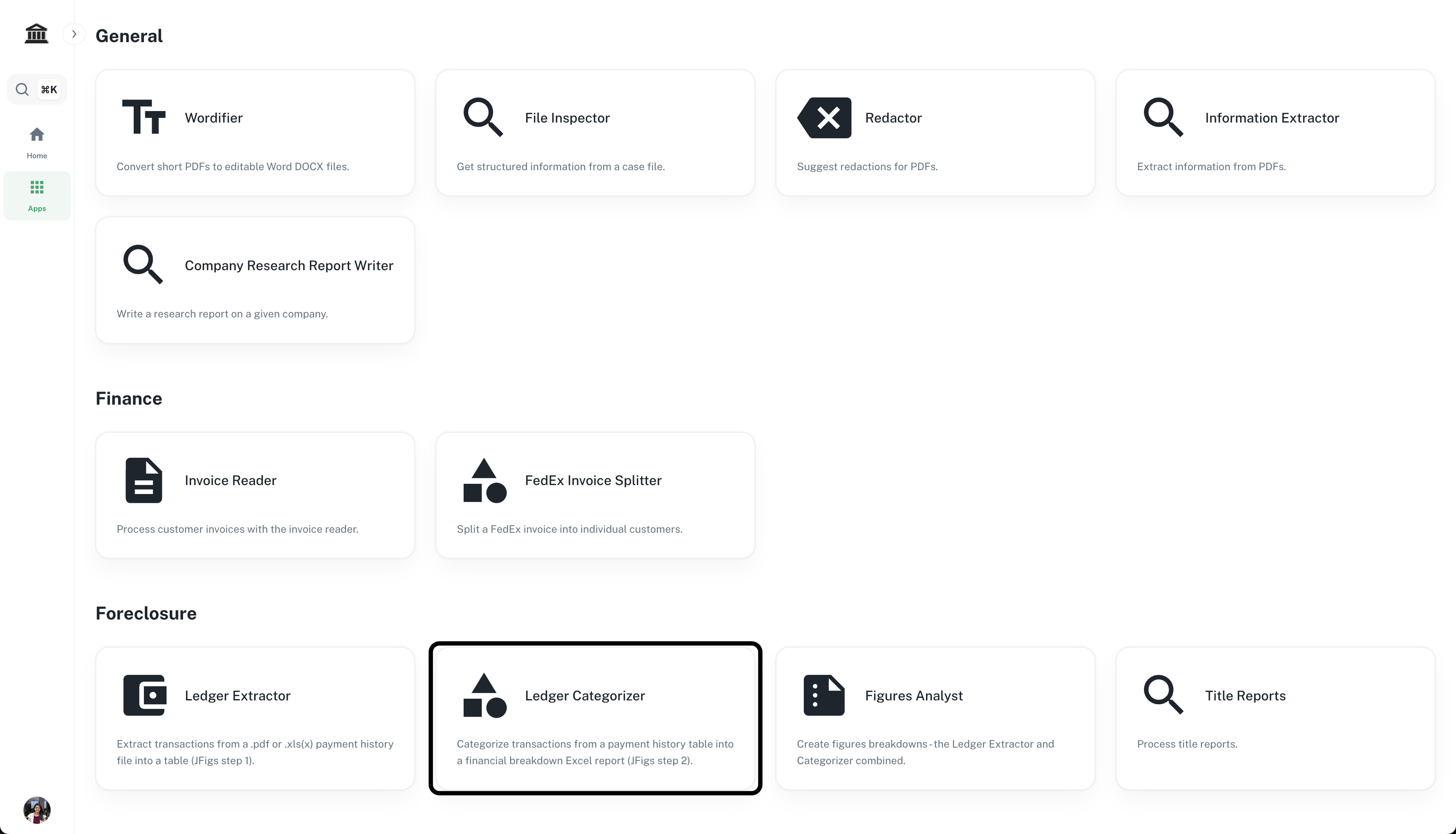
Task: Select the Apps sidebar tab
Action: (x=37, y=195)
